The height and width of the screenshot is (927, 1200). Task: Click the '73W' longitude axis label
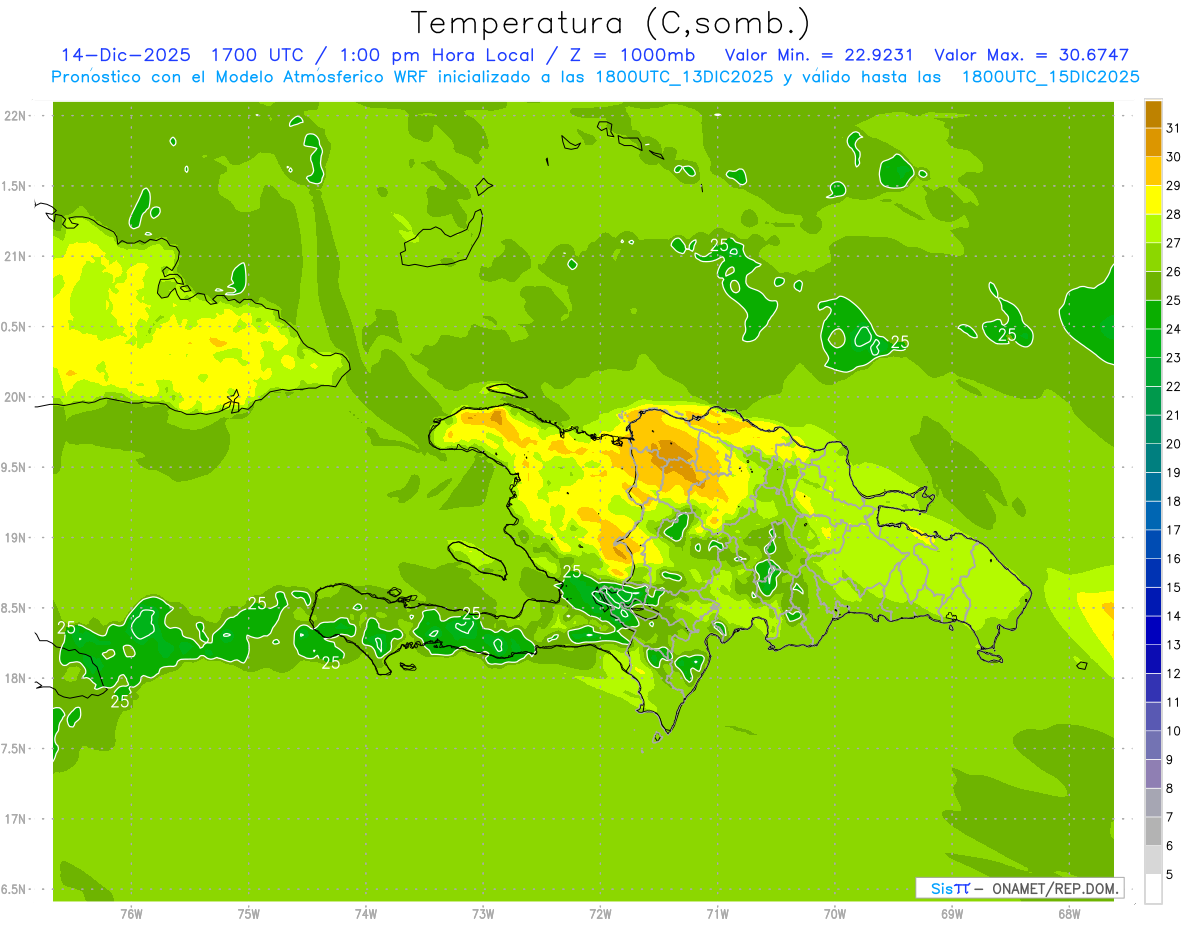click(483, 913)
